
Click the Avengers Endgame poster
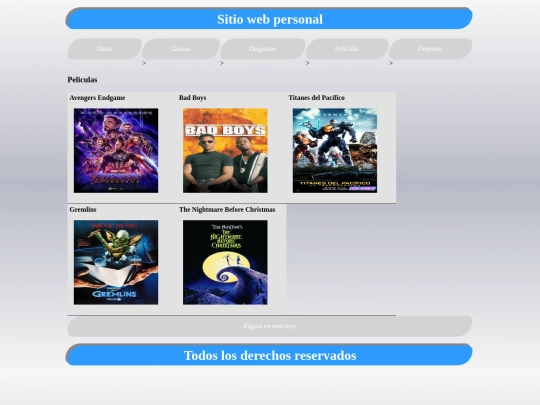[x=116, y=150]
